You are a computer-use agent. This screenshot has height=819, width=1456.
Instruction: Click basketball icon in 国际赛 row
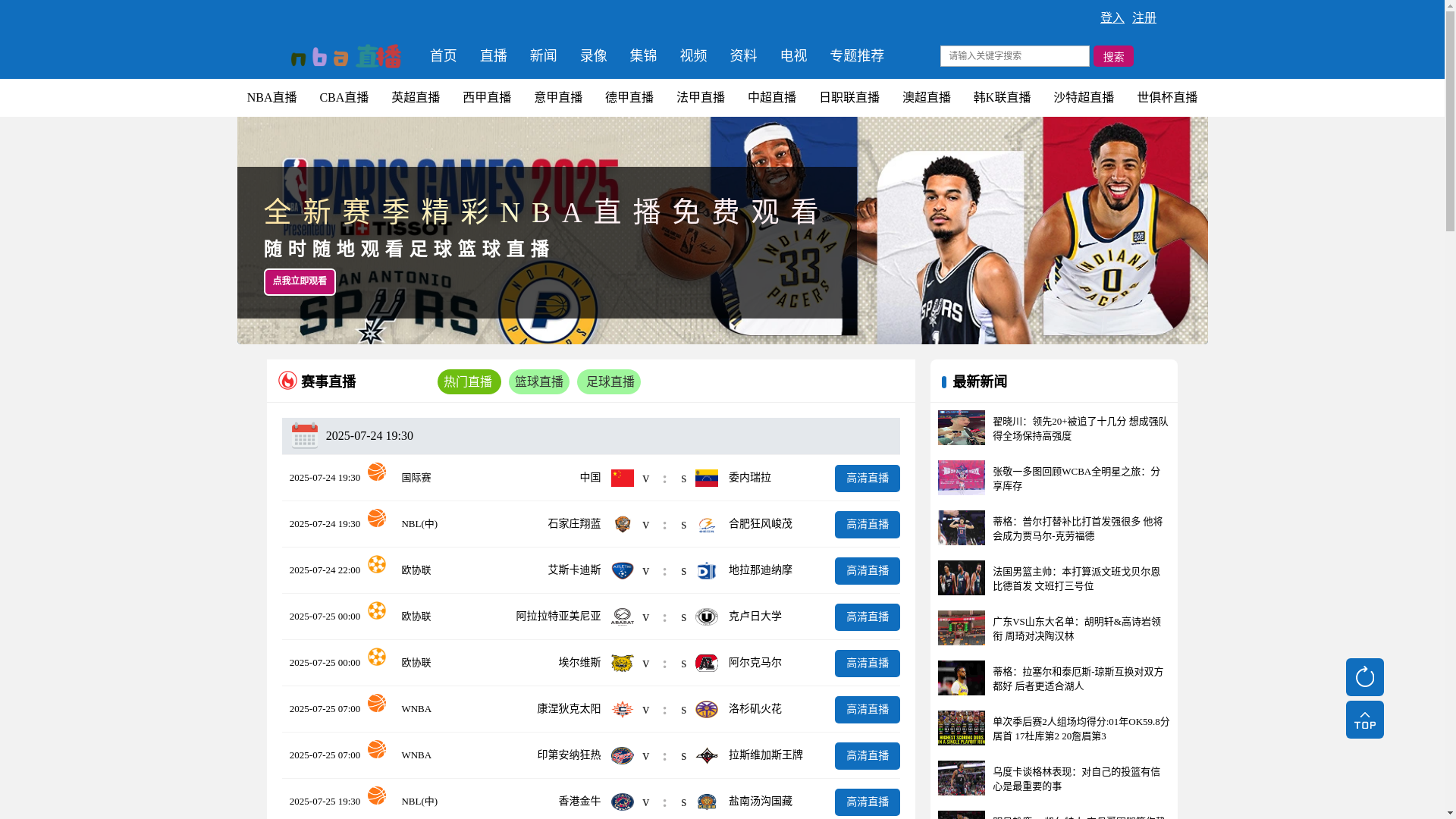point(377,472)
